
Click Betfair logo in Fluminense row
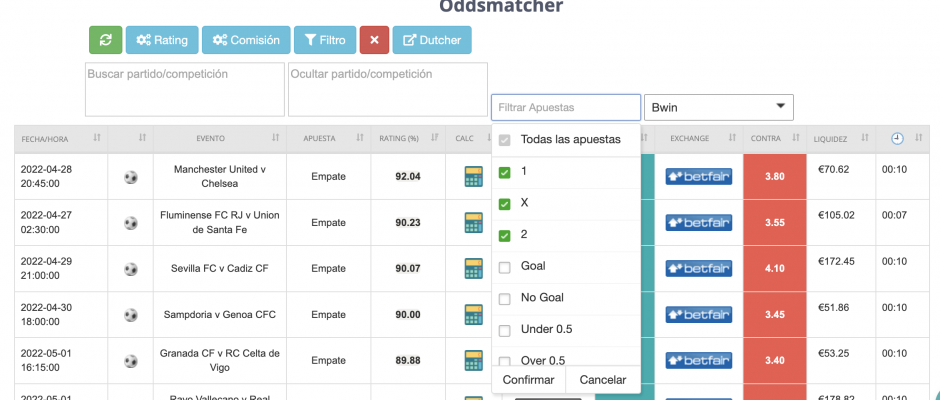click(698, 222)
